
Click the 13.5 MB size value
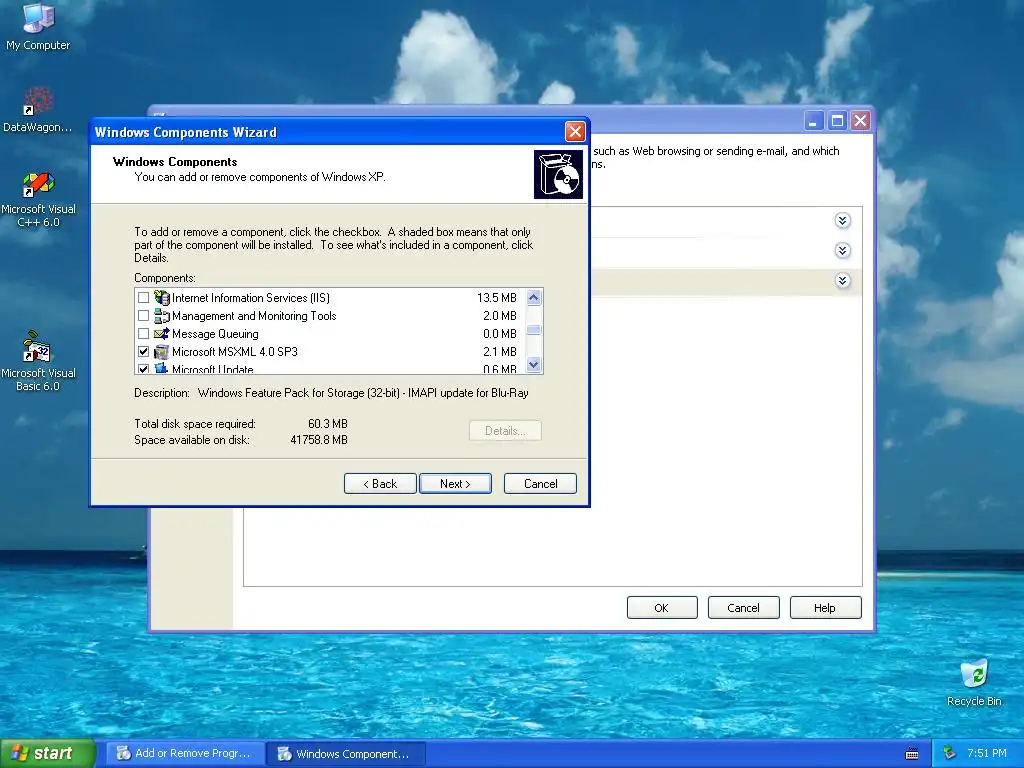[496, 298]
